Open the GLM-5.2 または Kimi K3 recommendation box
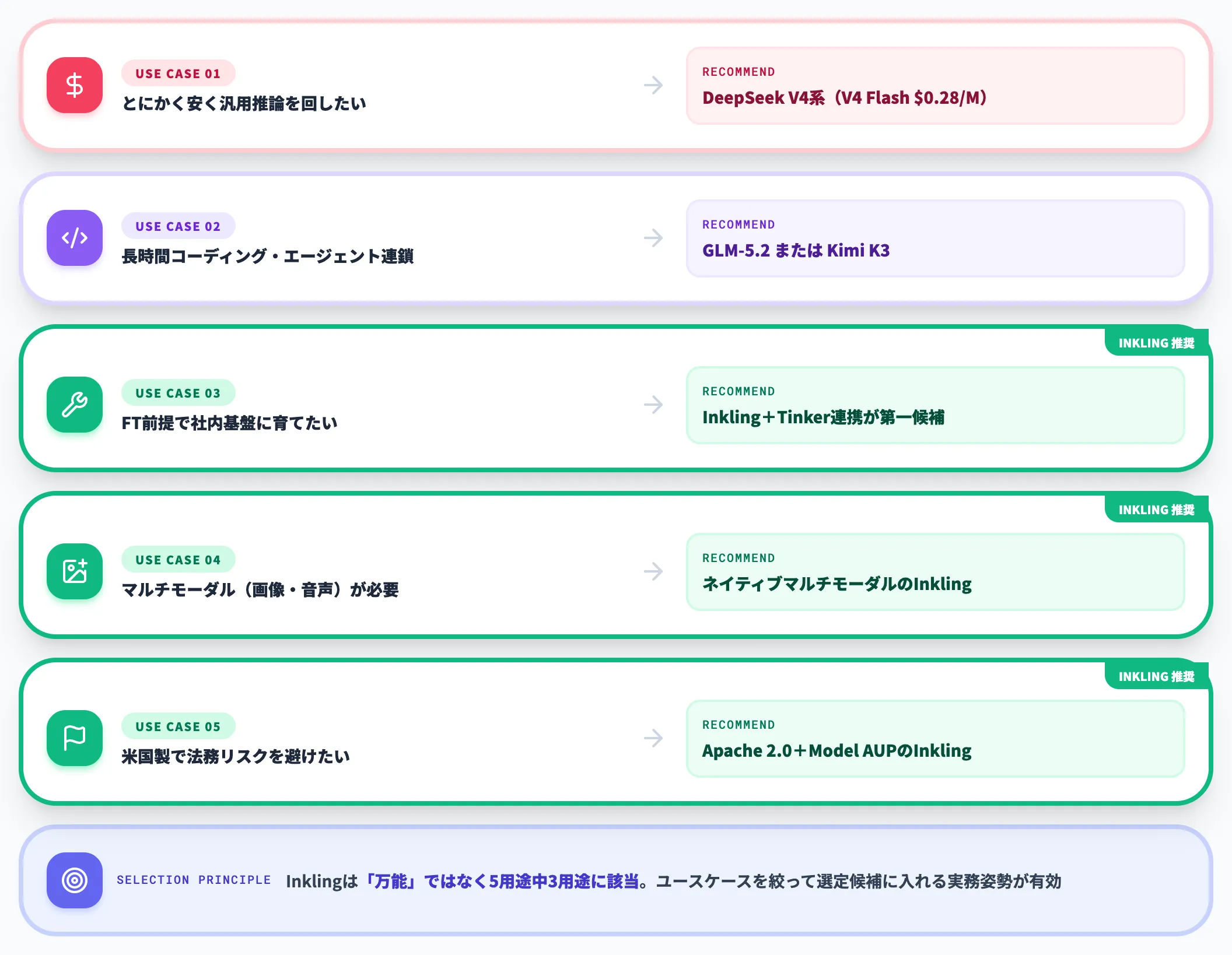The image size is (1232, 955). pyautogui.click(x=935, y=238)
